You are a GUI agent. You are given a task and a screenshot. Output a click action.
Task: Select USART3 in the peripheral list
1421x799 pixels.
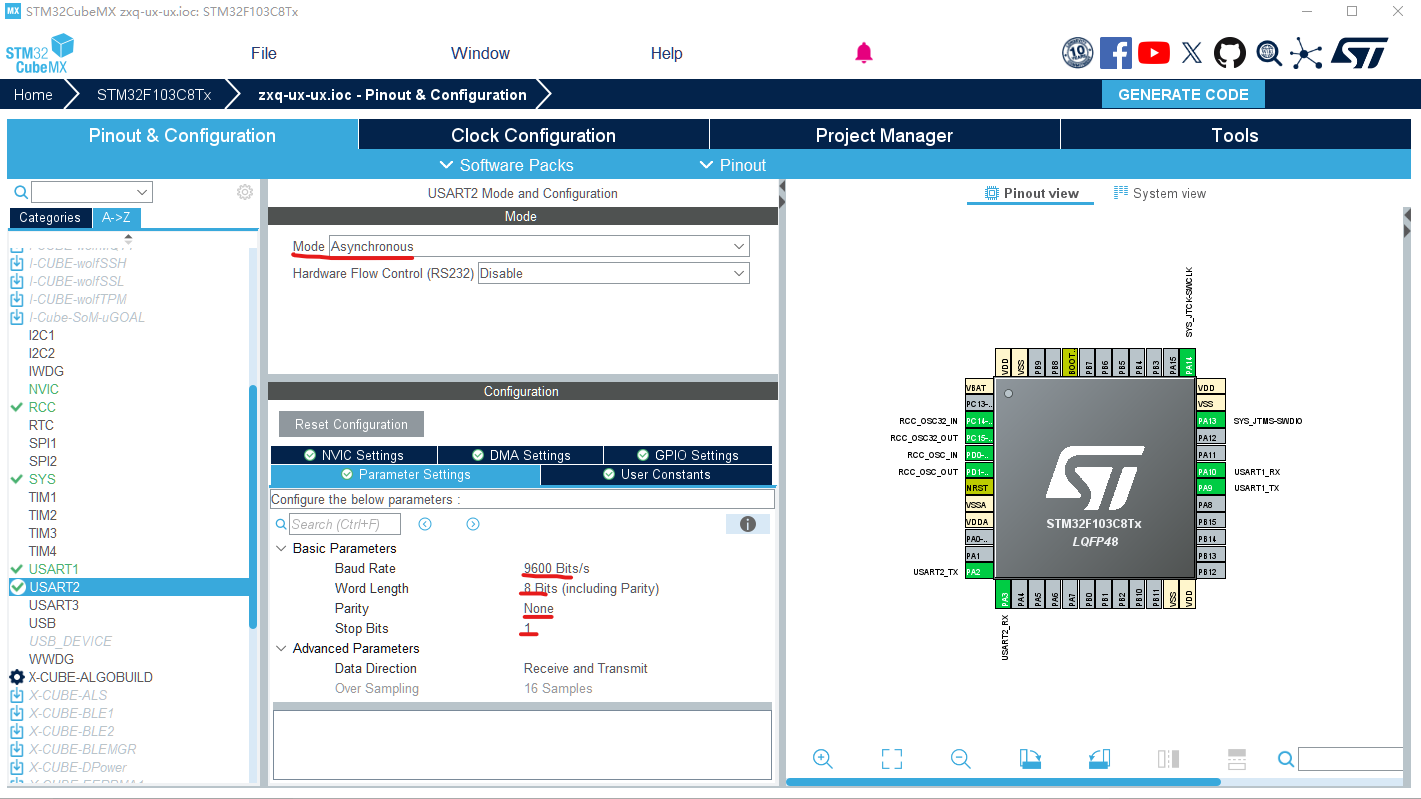coord(54,605)
